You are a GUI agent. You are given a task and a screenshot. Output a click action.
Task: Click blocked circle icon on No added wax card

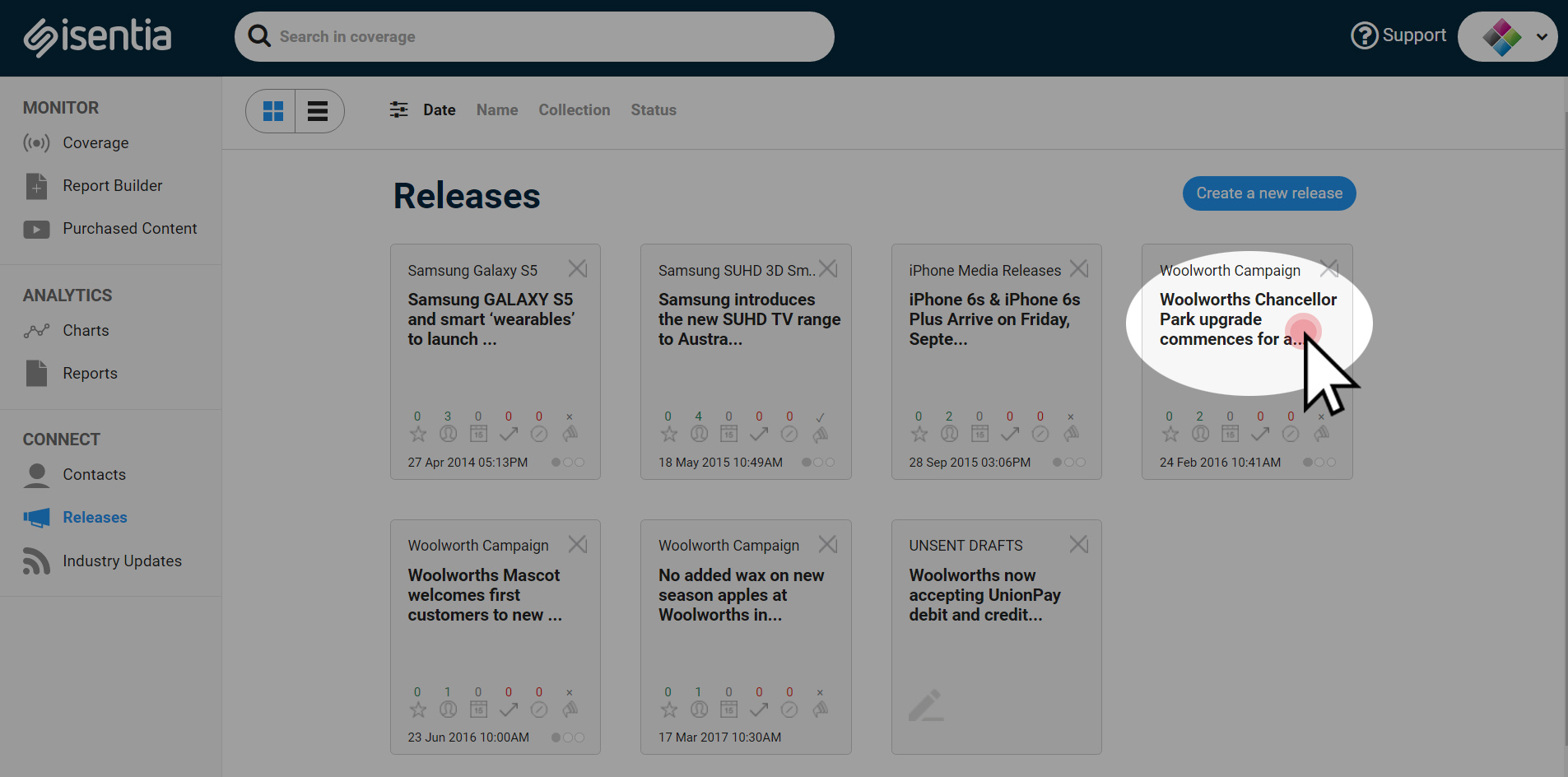(x=789, y=710)
